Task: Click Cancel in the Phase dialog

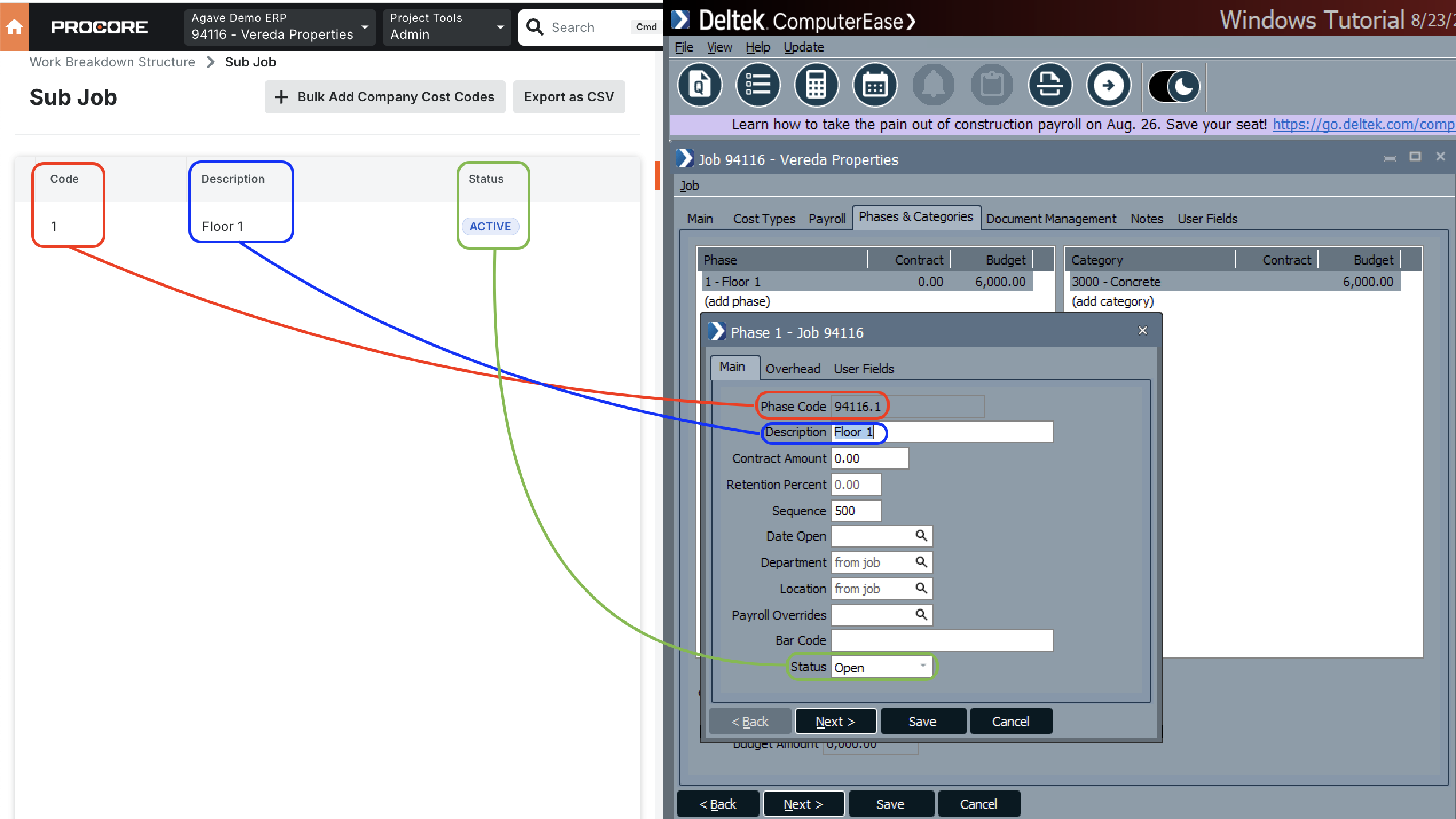Action: pos(1011,722)
